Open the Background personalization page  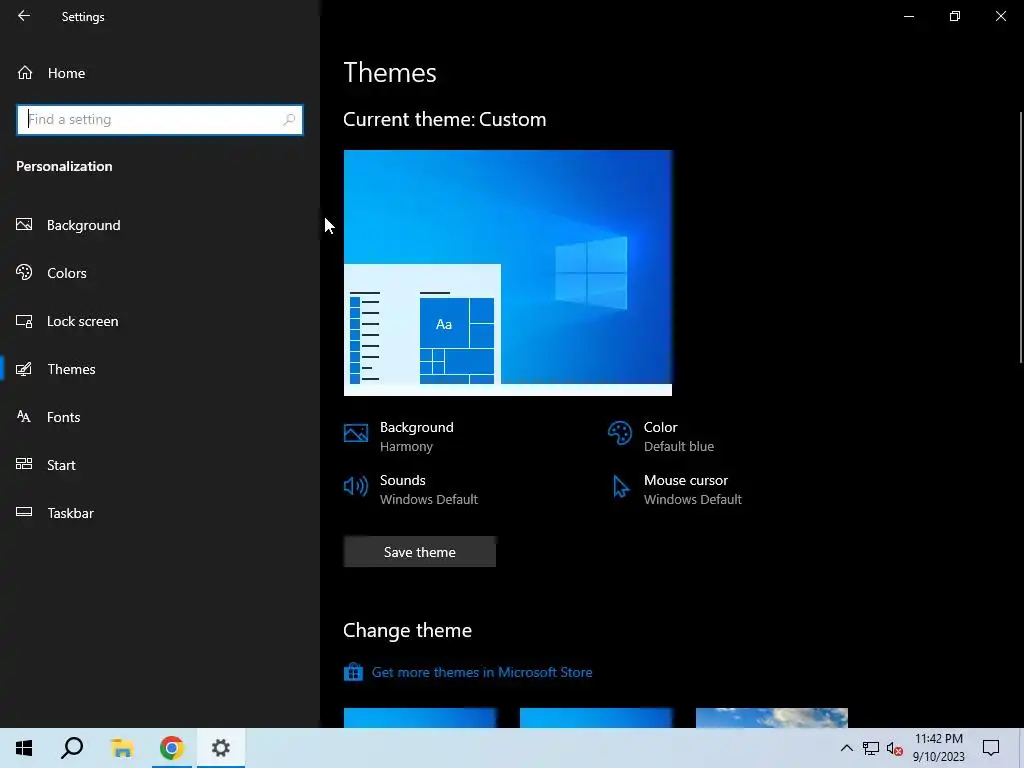tap(160, 225)
